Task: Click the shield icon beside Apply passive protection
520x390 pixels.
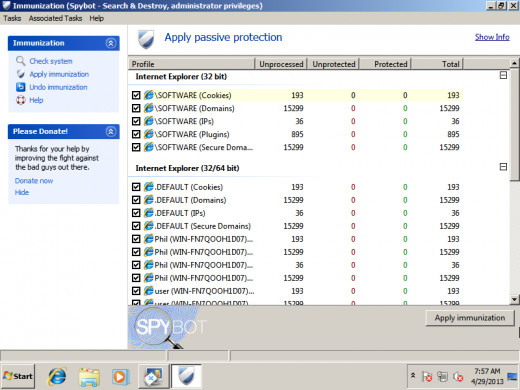Action: pos(146,39)
